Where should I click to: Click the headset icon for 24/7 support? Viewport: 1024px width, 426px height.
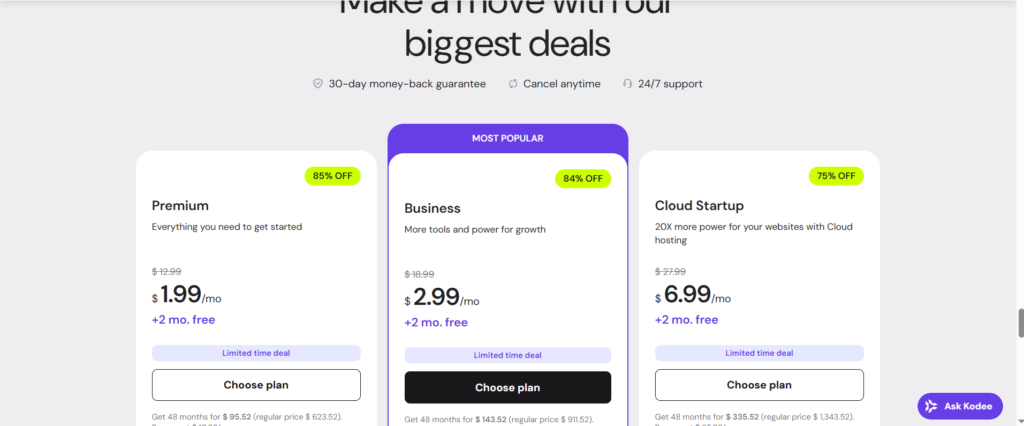click(x=628, y=84)
